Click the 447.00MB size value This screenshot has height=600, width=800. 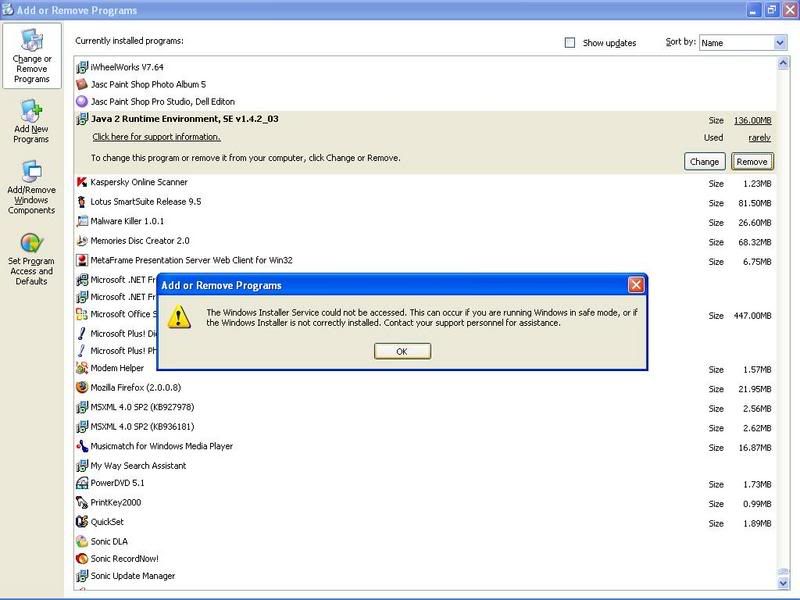[752, 316]
